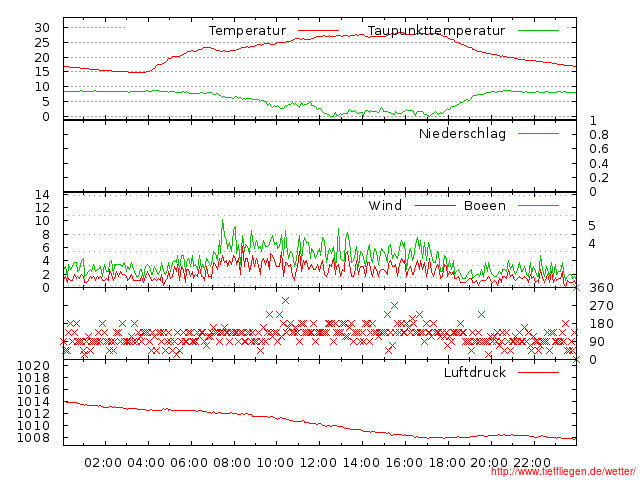Click the 180 wind direction axis value
The height and width of the screenshot is (480, 640).
tap(601, 324)
